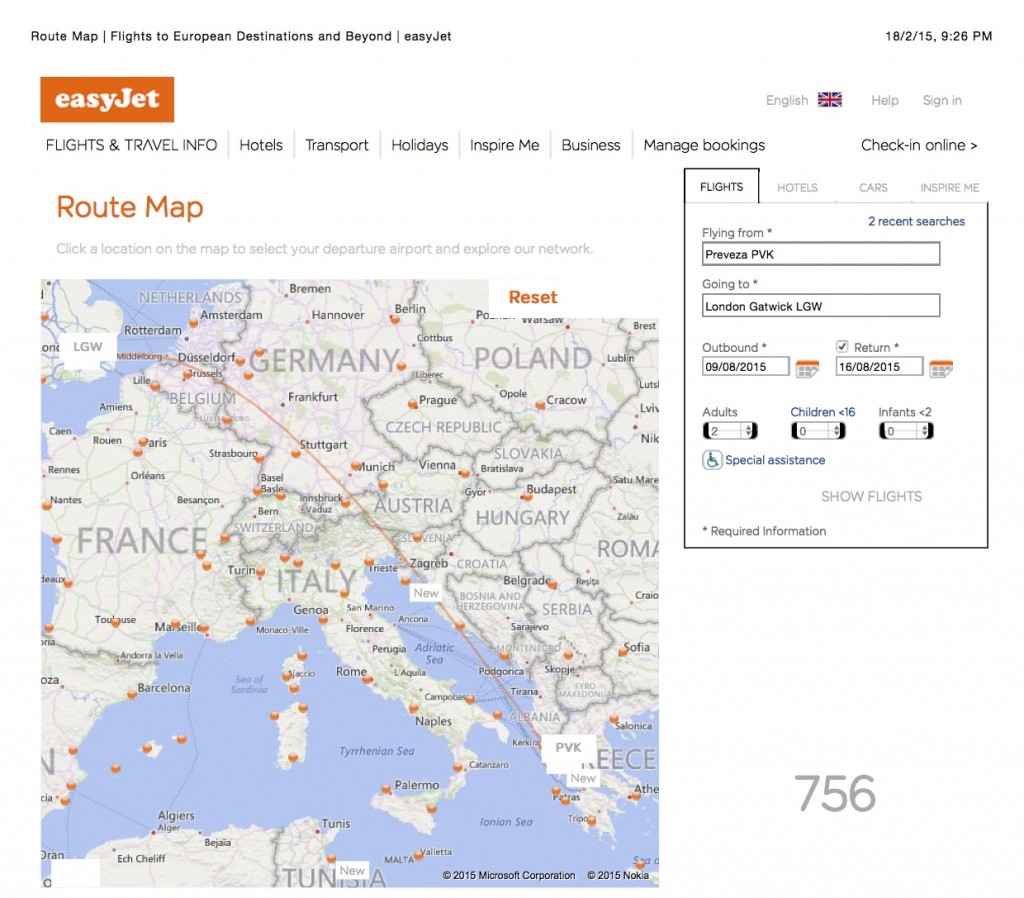Open FLIGHTS & TRAVEL INFO menu
This screenshot has width=1024, height=898.
tap(131, 145)
